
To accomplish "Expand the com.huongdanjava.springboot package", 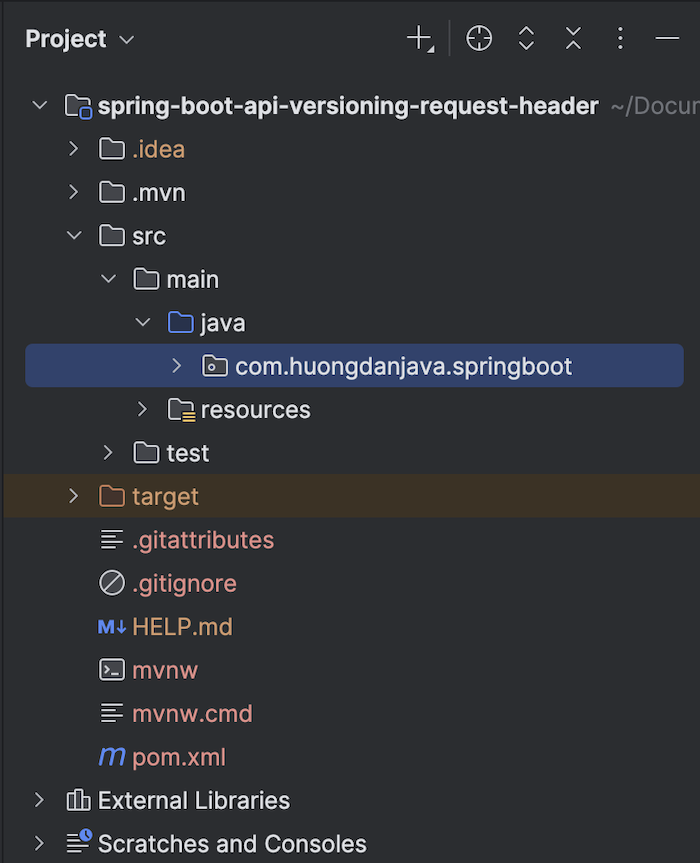I will point(177,366).
